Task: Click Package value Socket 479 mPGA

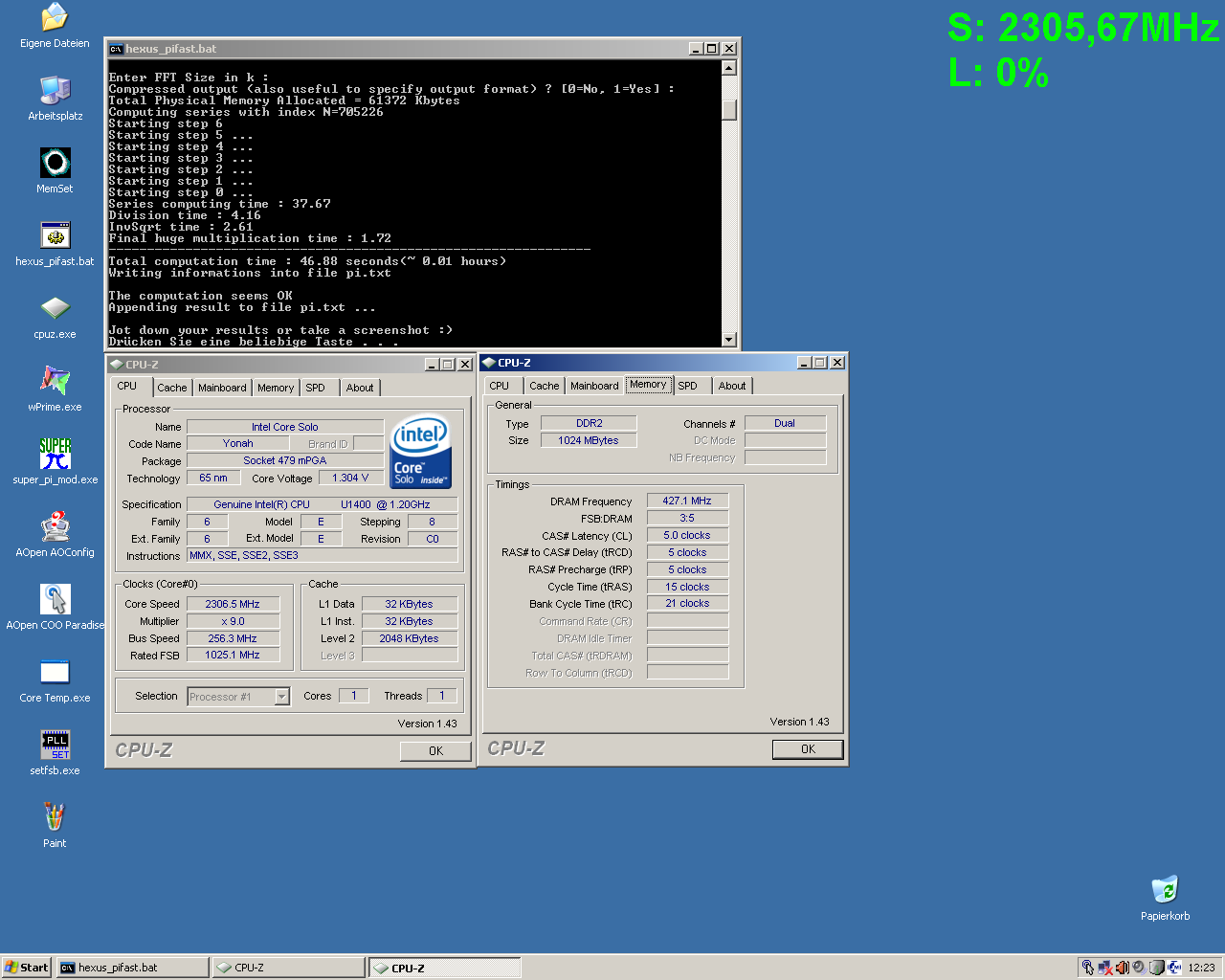Action: click(285, 460)
